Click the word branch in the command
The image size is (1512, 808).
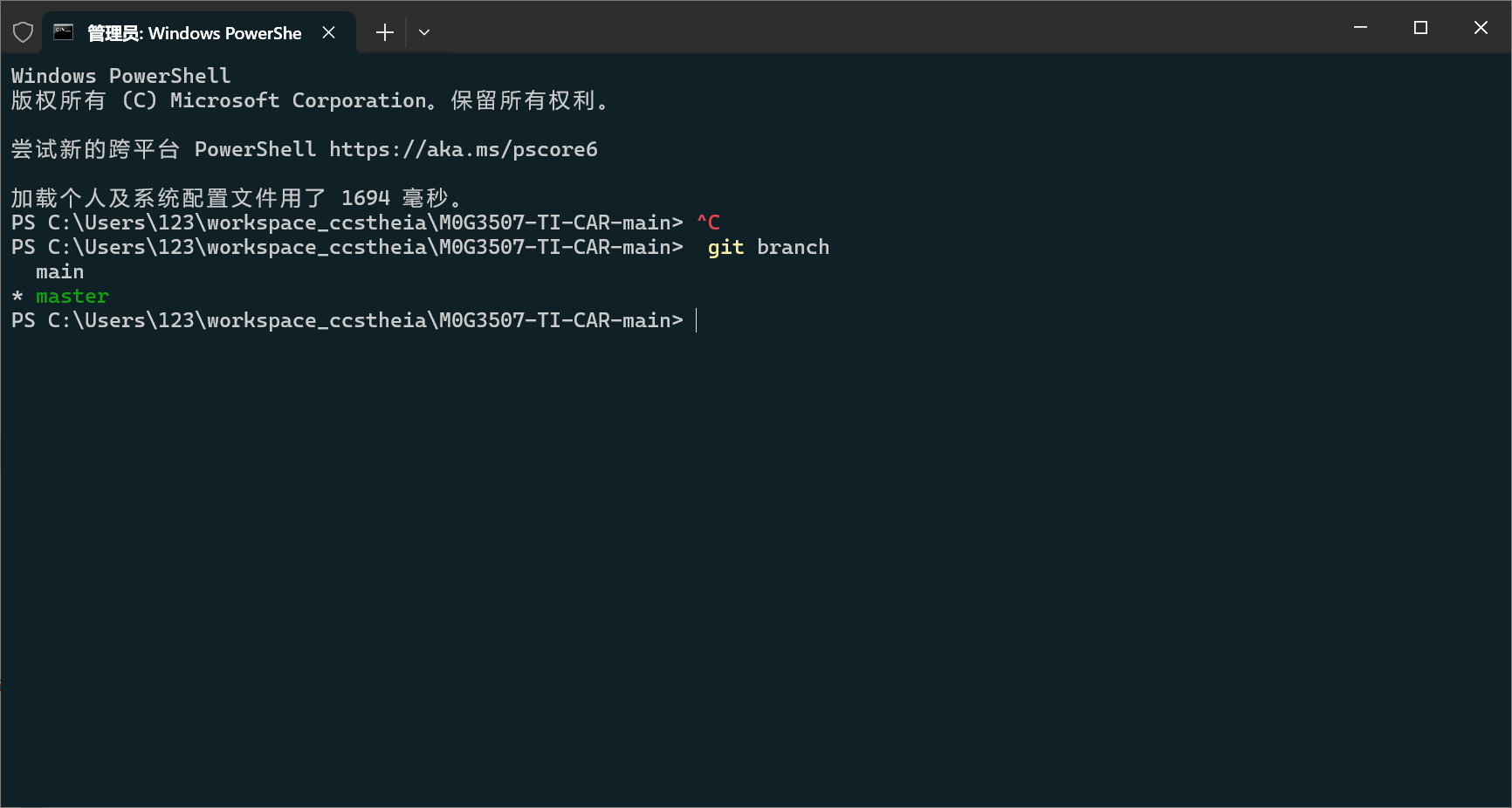point(793,248)
